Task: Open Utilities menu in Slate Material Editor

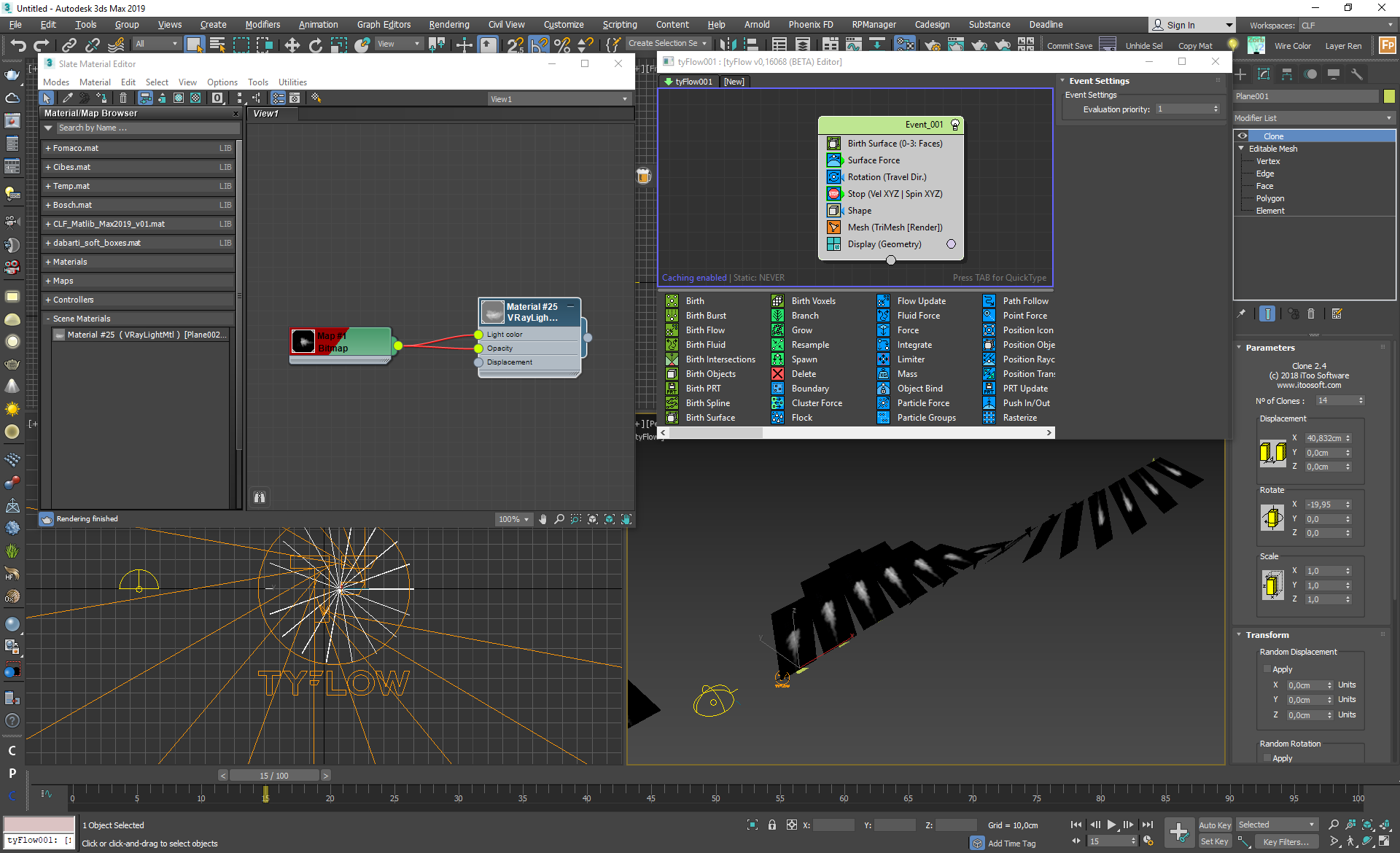Action: [x=292, y=82]
